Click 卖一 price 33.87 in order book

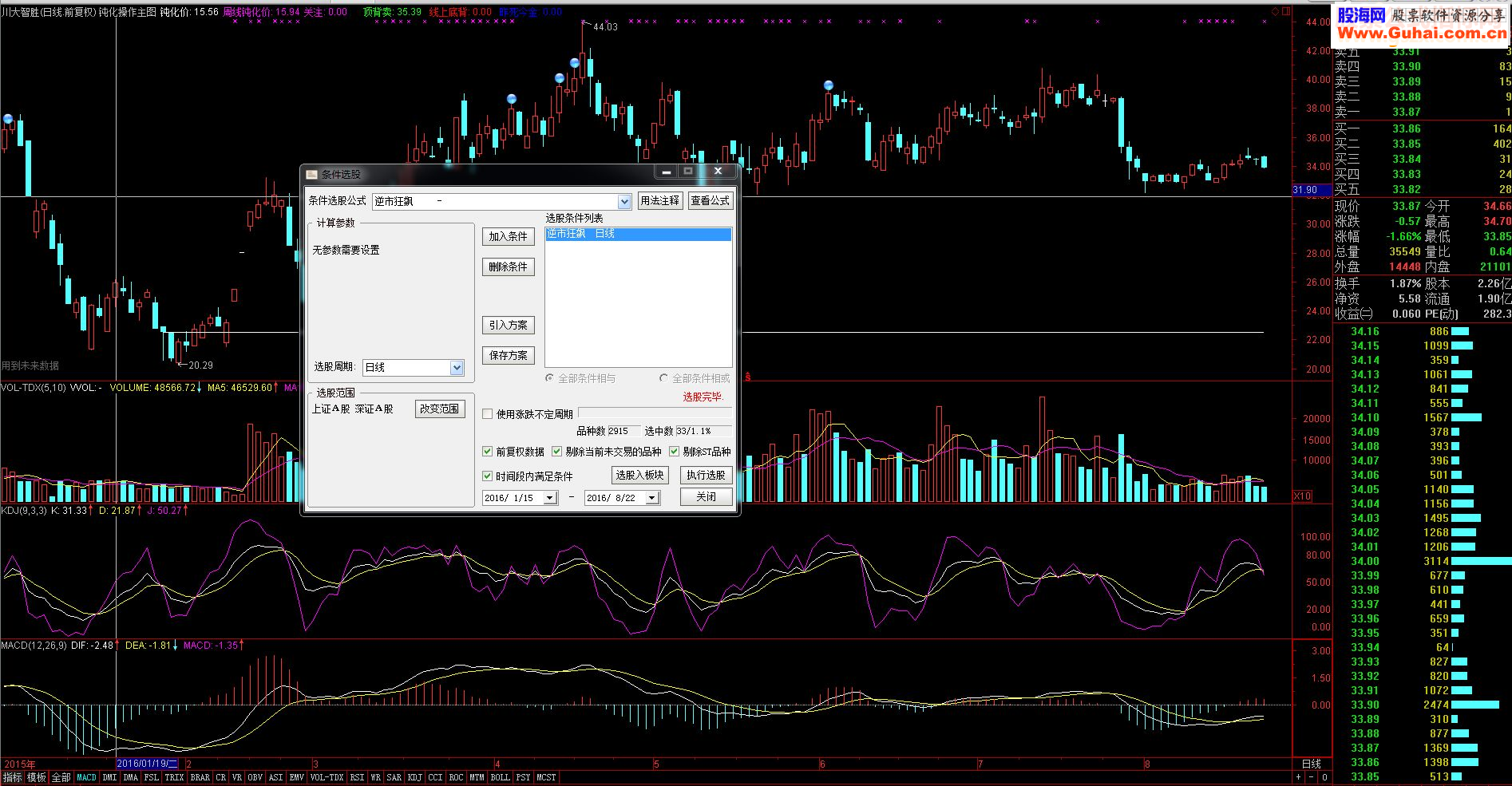pyautogui.click(x=1406, y=113)
